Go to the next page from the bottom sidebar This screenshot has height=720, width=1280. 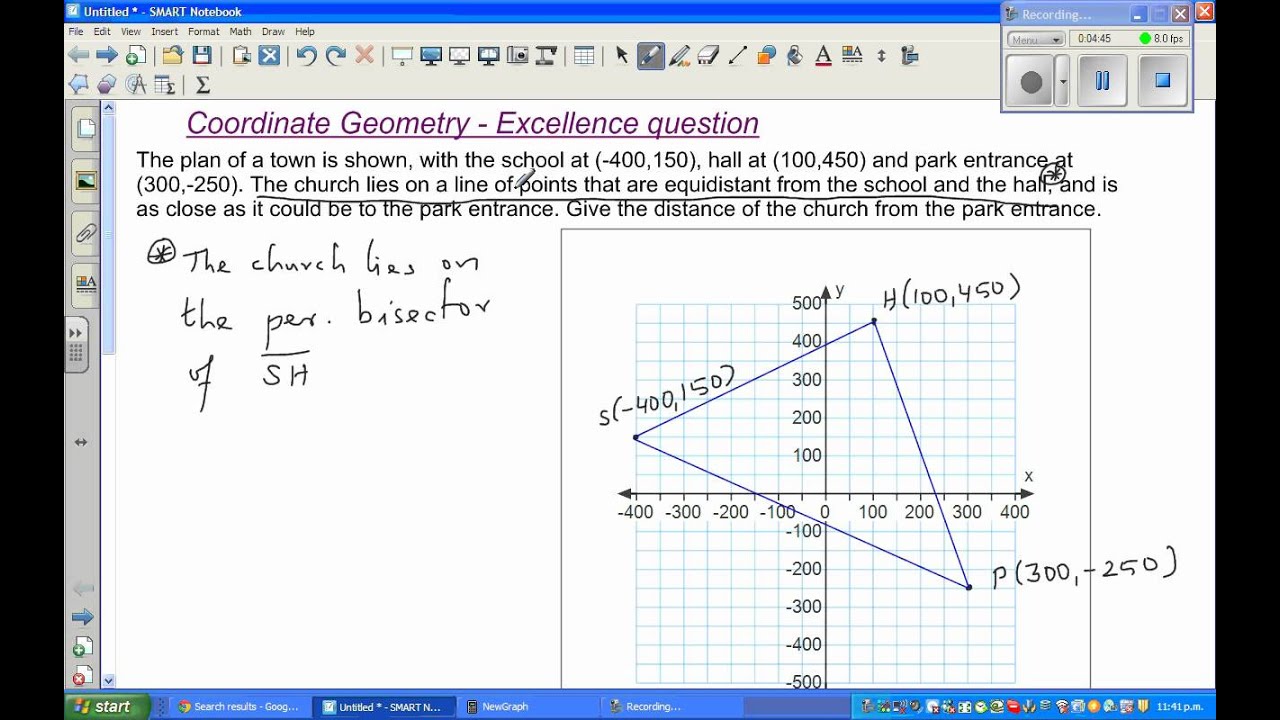click(83, 617)
